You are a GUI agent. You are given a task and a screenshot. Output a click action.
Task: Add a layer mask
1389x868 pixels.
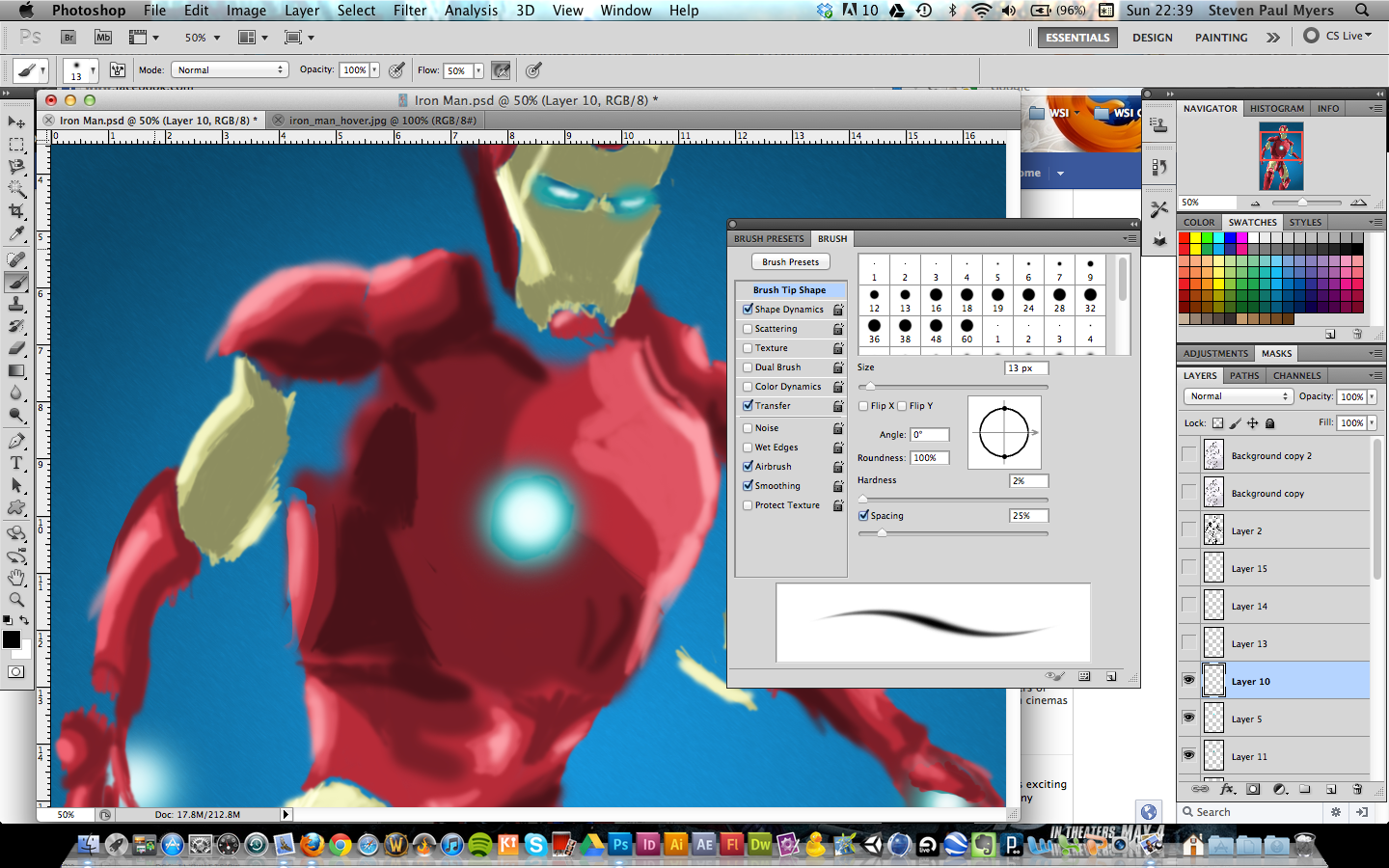1253,789
